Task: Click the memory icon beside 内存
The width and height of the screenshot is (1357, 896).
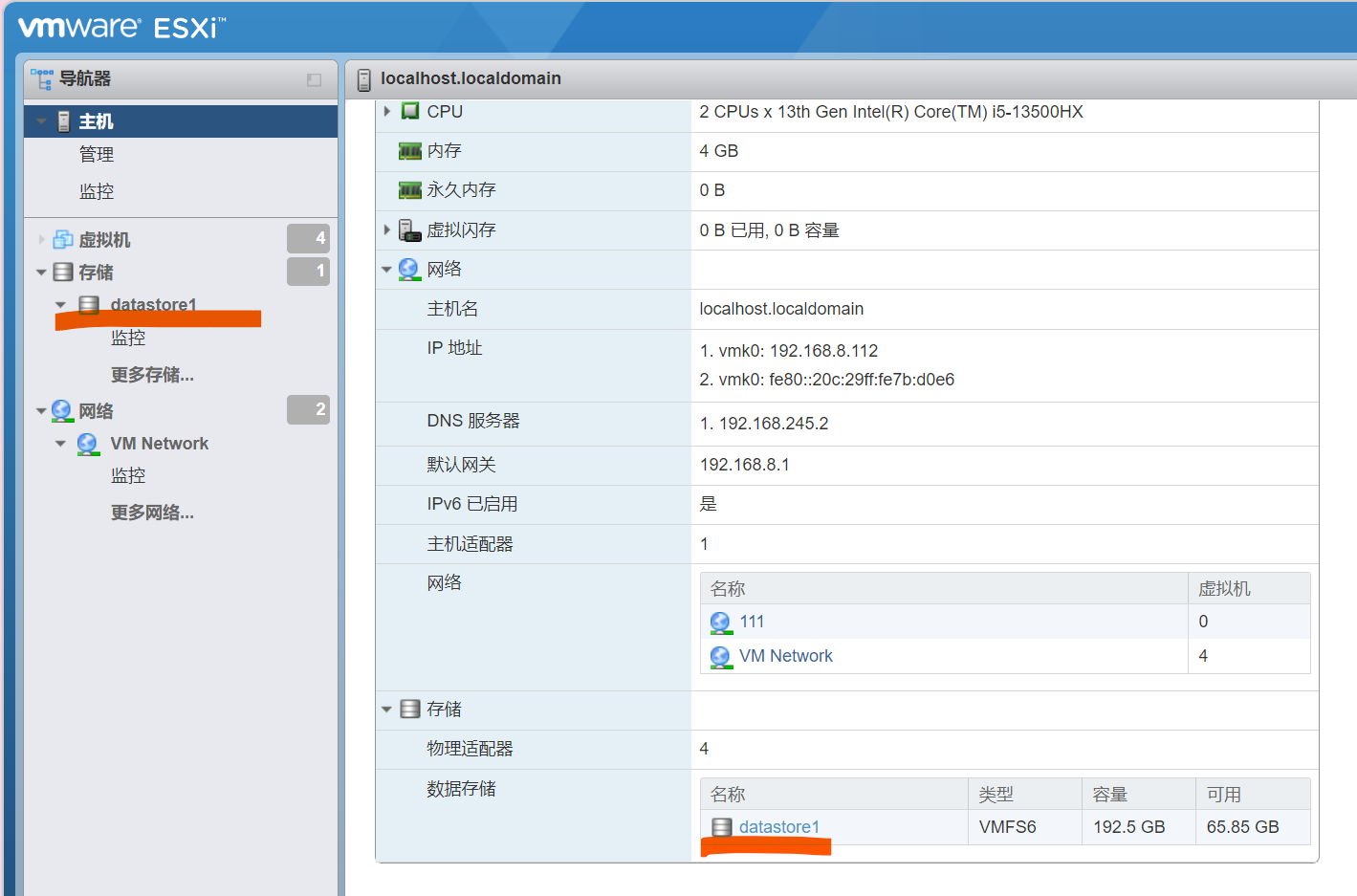Action: [x=410, y=151]
